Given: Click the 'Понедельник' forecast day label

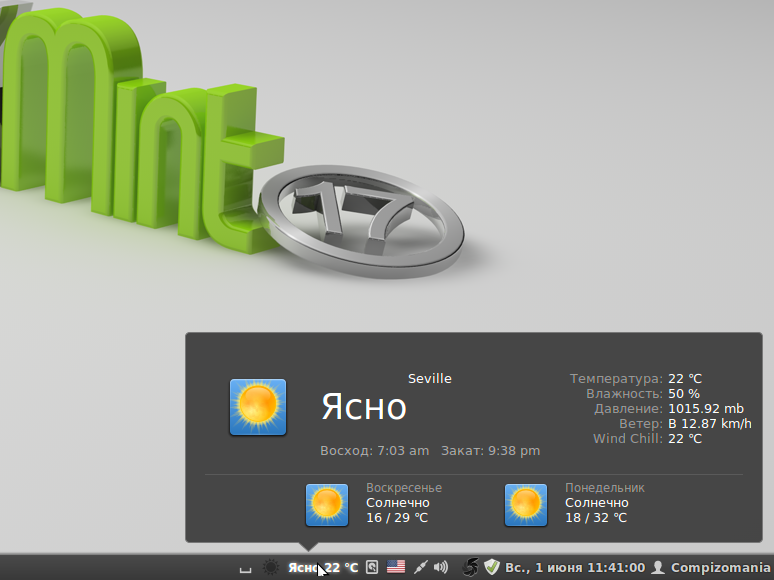Looking at the screenshot, I should pos(605,488).
